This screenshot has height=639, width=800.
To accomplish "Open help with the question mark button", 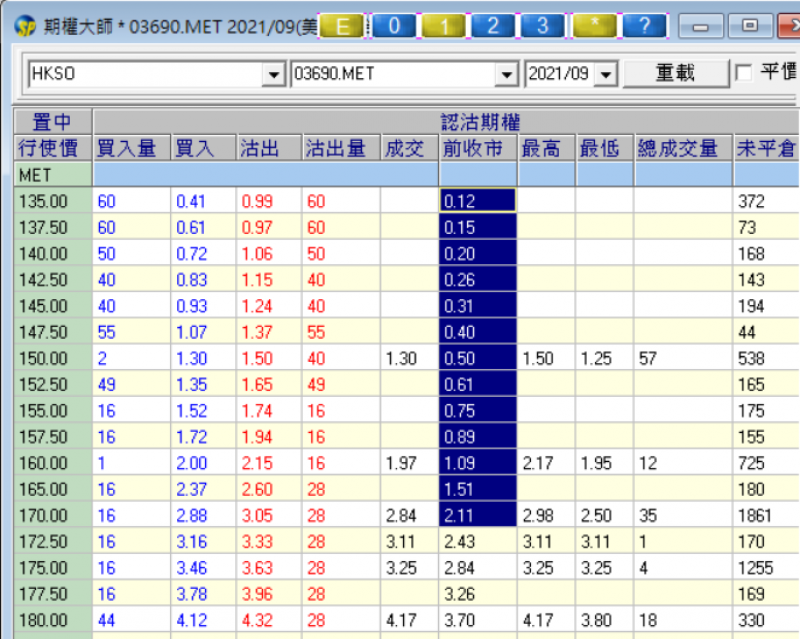I will 647,26.
